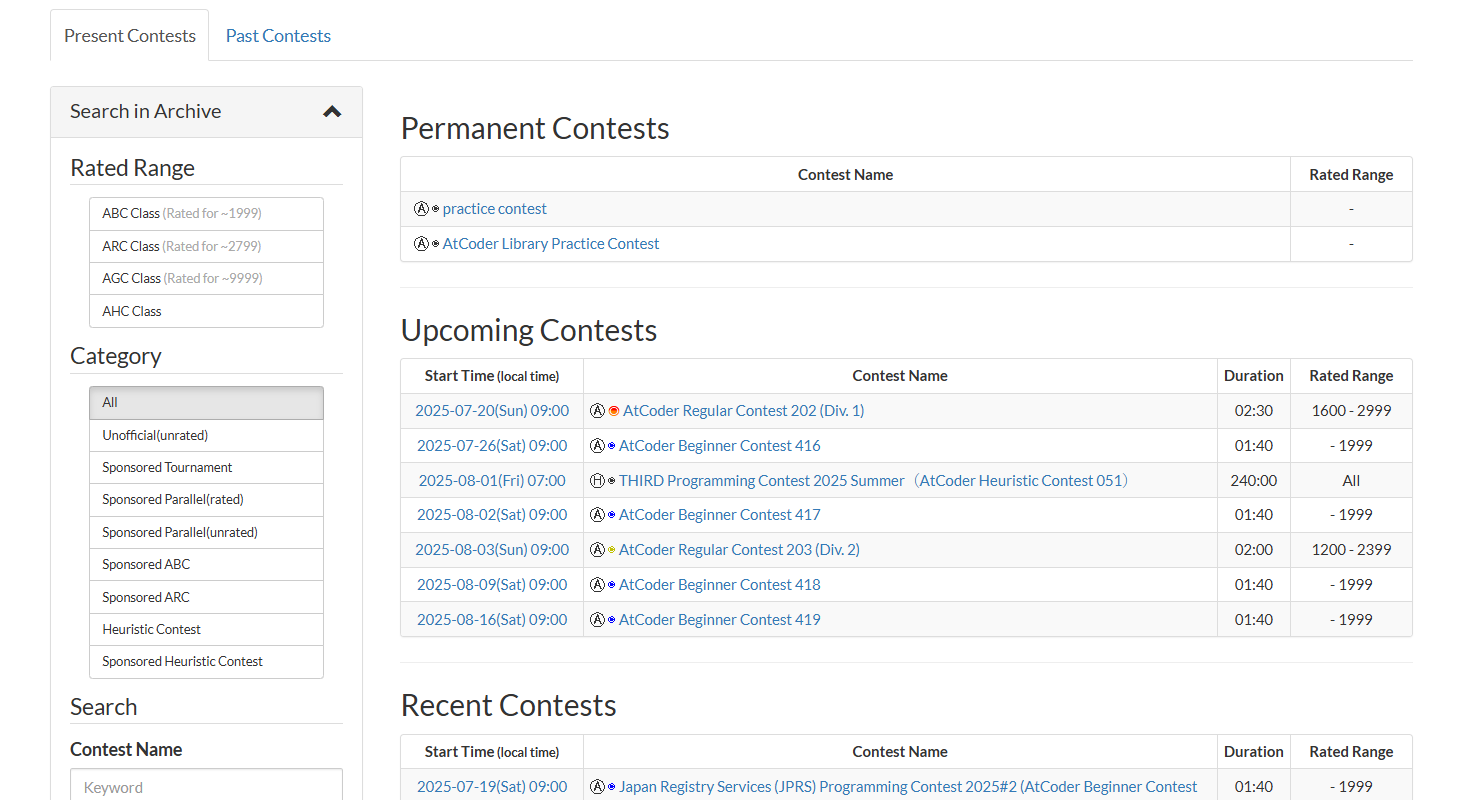The width and height of the screenshot is (1462, 800).
Task: Pick the Unofficial(unrated) category option
Action: pos(206,435)
